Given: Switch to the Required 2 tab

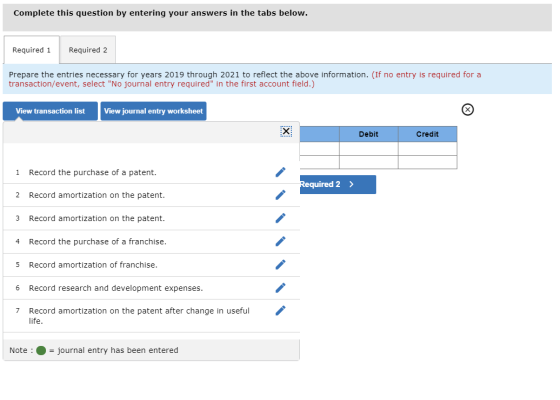Looking at the screenshot, I should 88,50.
